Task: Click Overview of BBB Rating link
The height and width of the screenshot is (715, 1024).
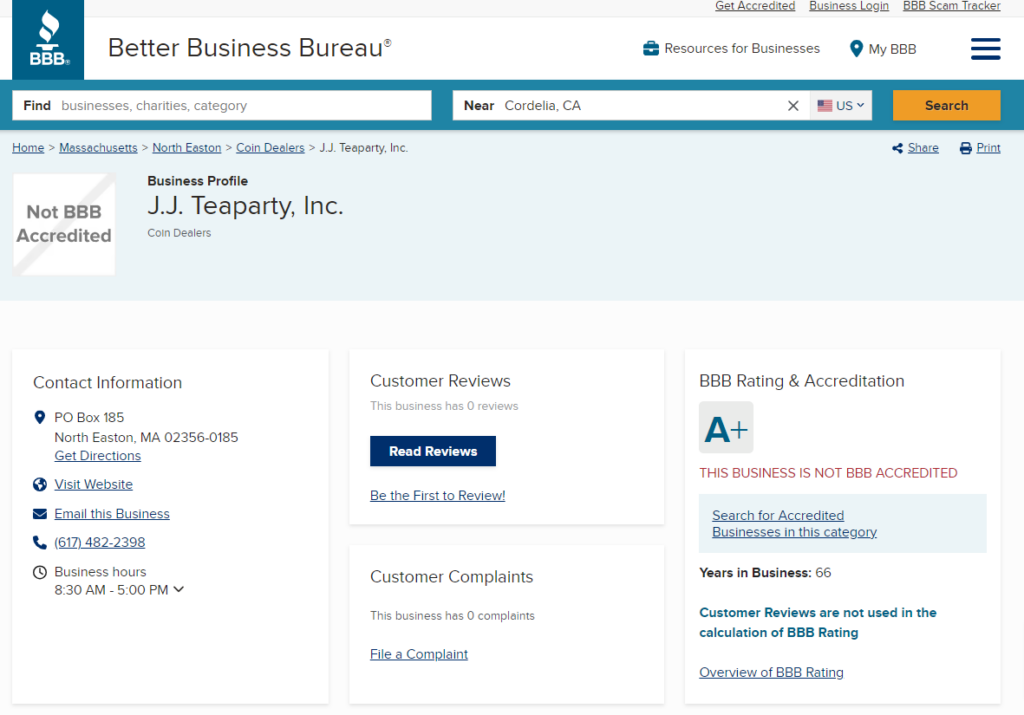Action: coord(771,673)
